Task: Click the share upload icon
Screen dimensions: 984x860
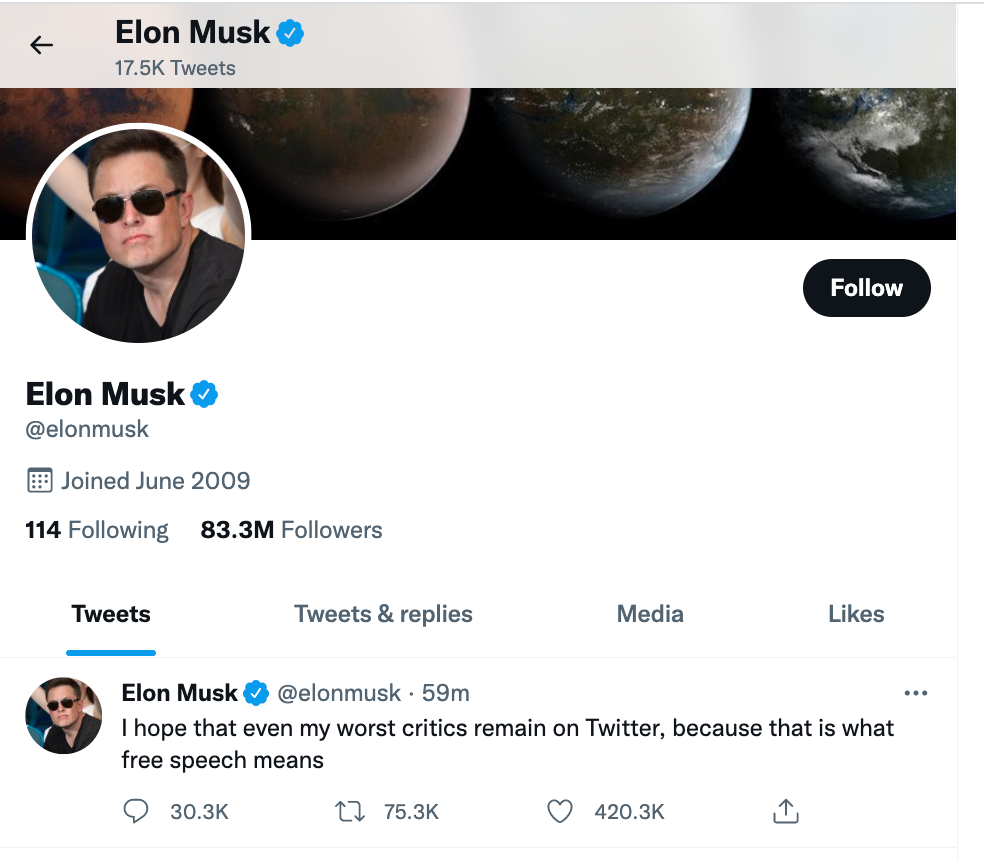Action: coord(786,811)
